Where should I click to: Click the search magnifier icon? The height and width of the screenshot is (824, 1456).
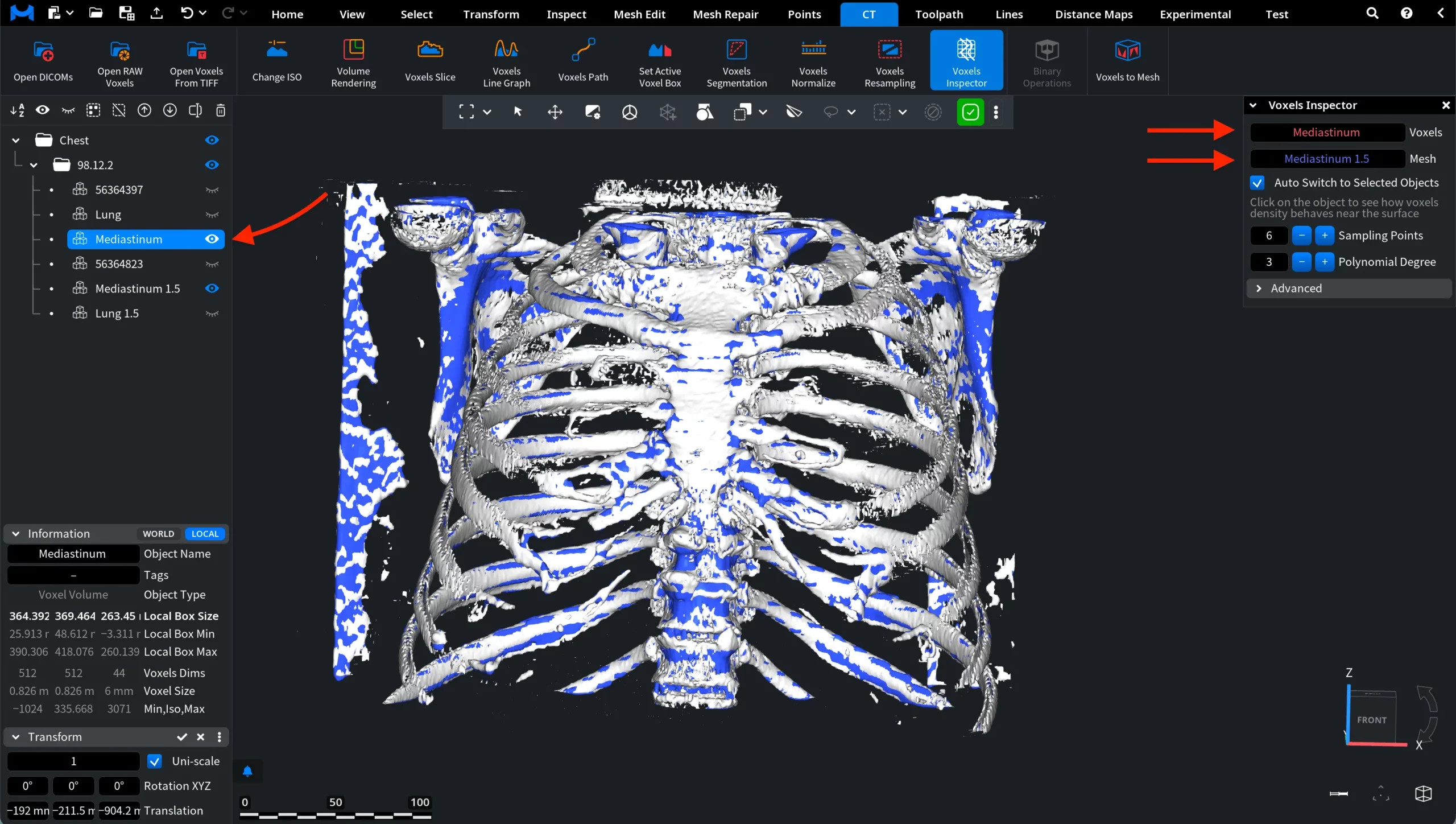click(x=1372, y=14)
